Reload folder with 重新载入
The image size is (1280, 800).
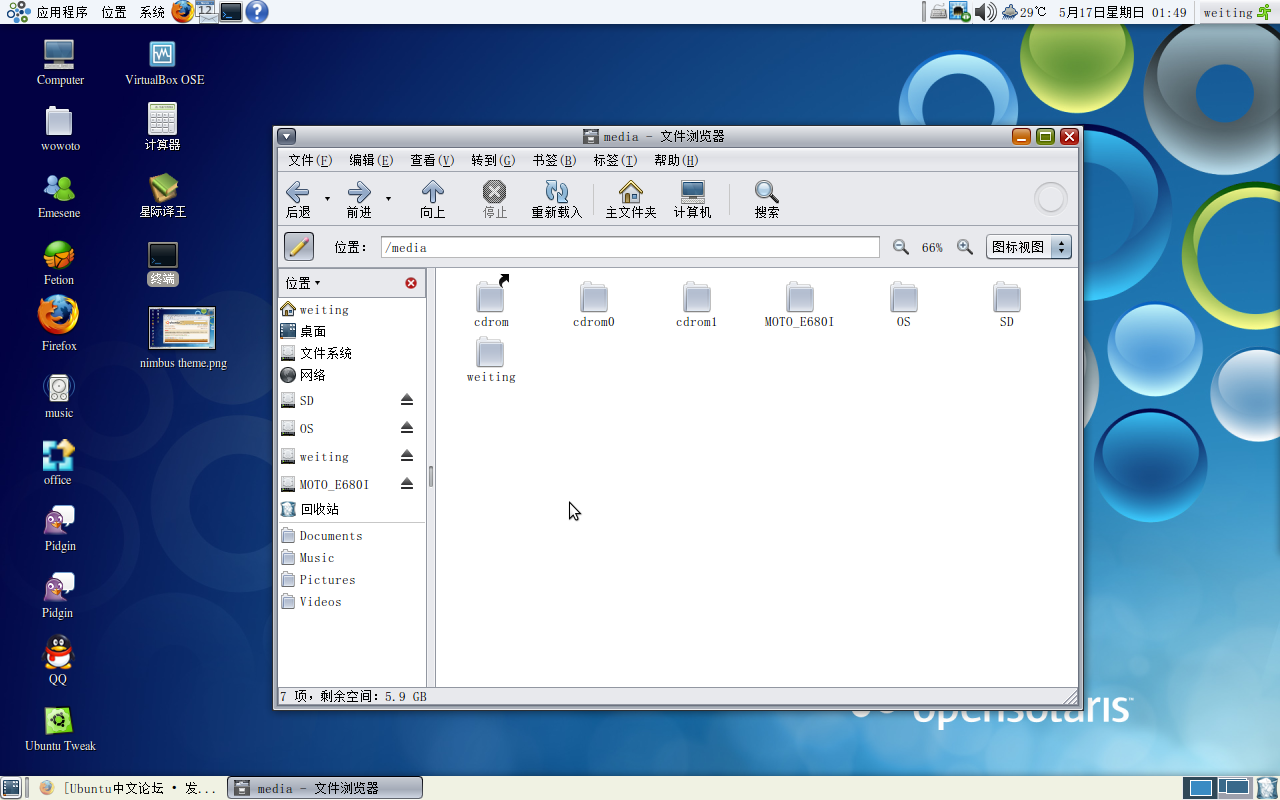[x=556, y=199]
